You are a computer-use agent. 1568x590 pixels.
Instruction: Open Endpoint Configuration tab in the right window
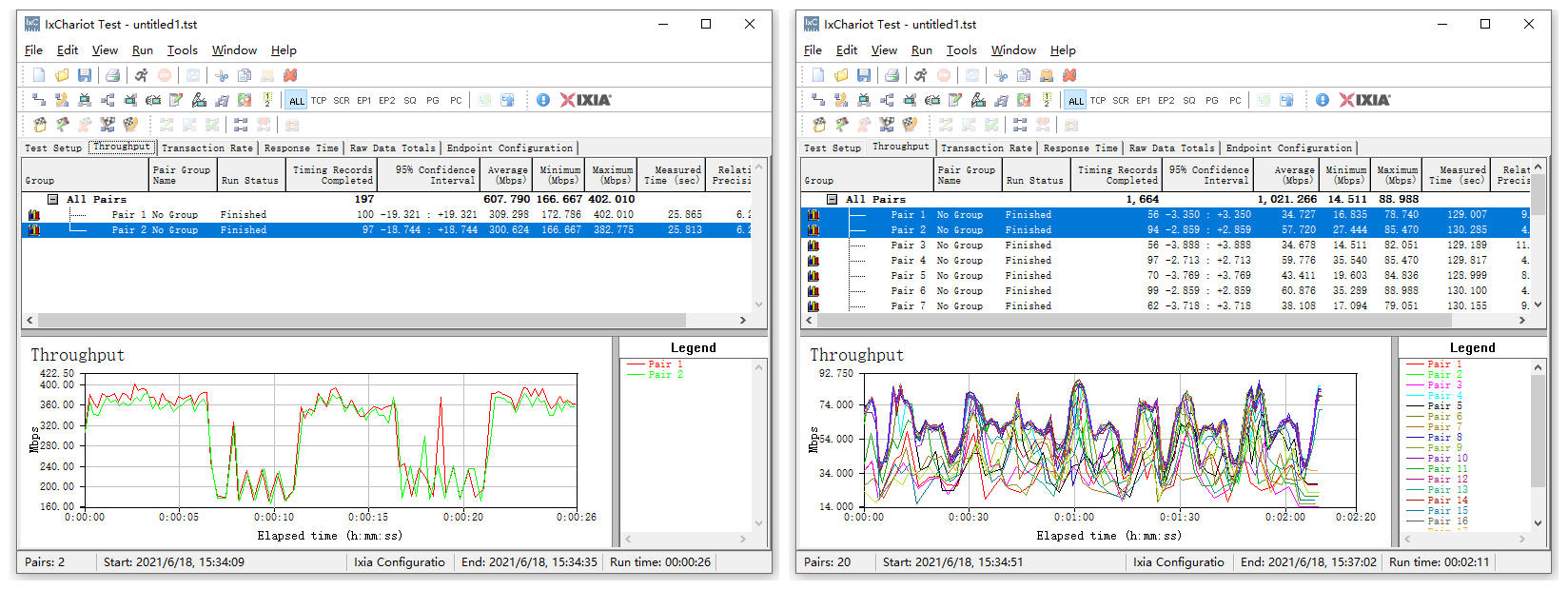(x=1289, y=147)
